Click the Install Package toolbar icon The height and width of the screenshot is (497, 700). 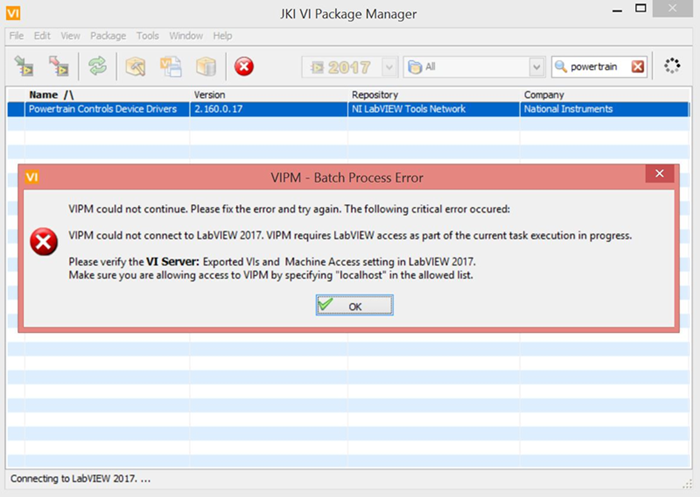[x=24, y=67]
